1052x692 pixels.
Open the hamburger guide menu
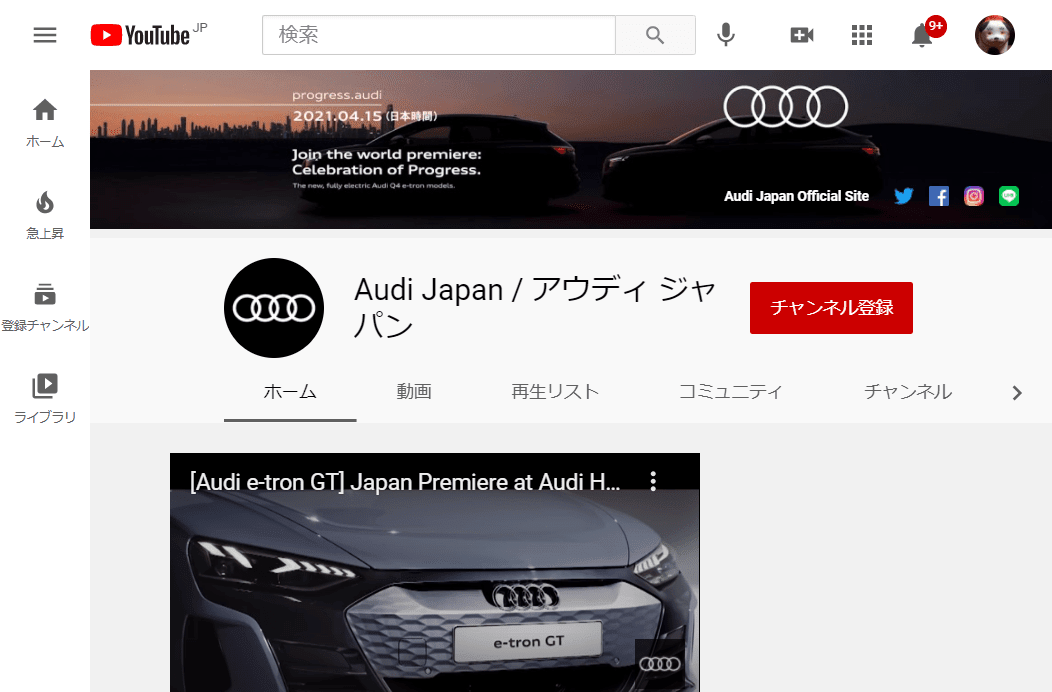45,35
